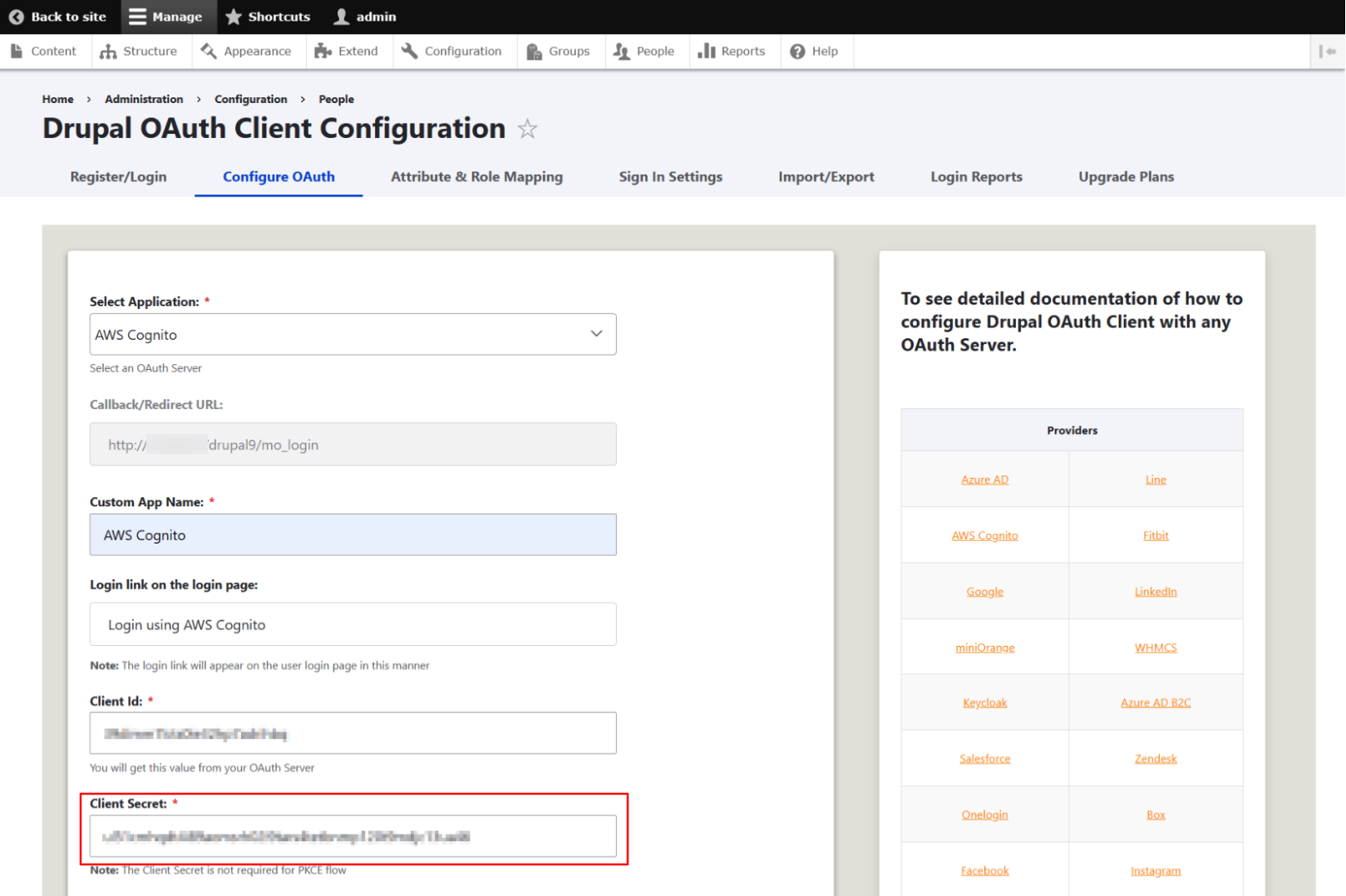Click into the Client Secret field
This screenshot has height=896, width=1346.
point(353,836)
